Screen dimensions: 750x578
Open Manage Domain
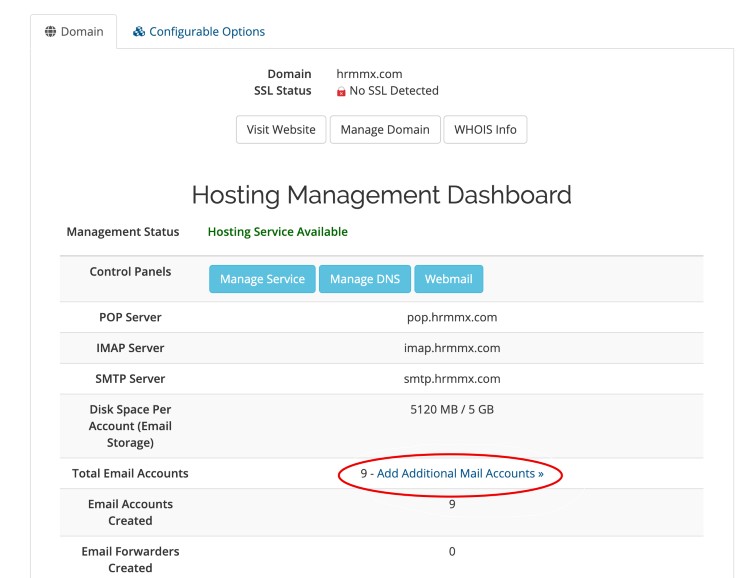point(385,130)
